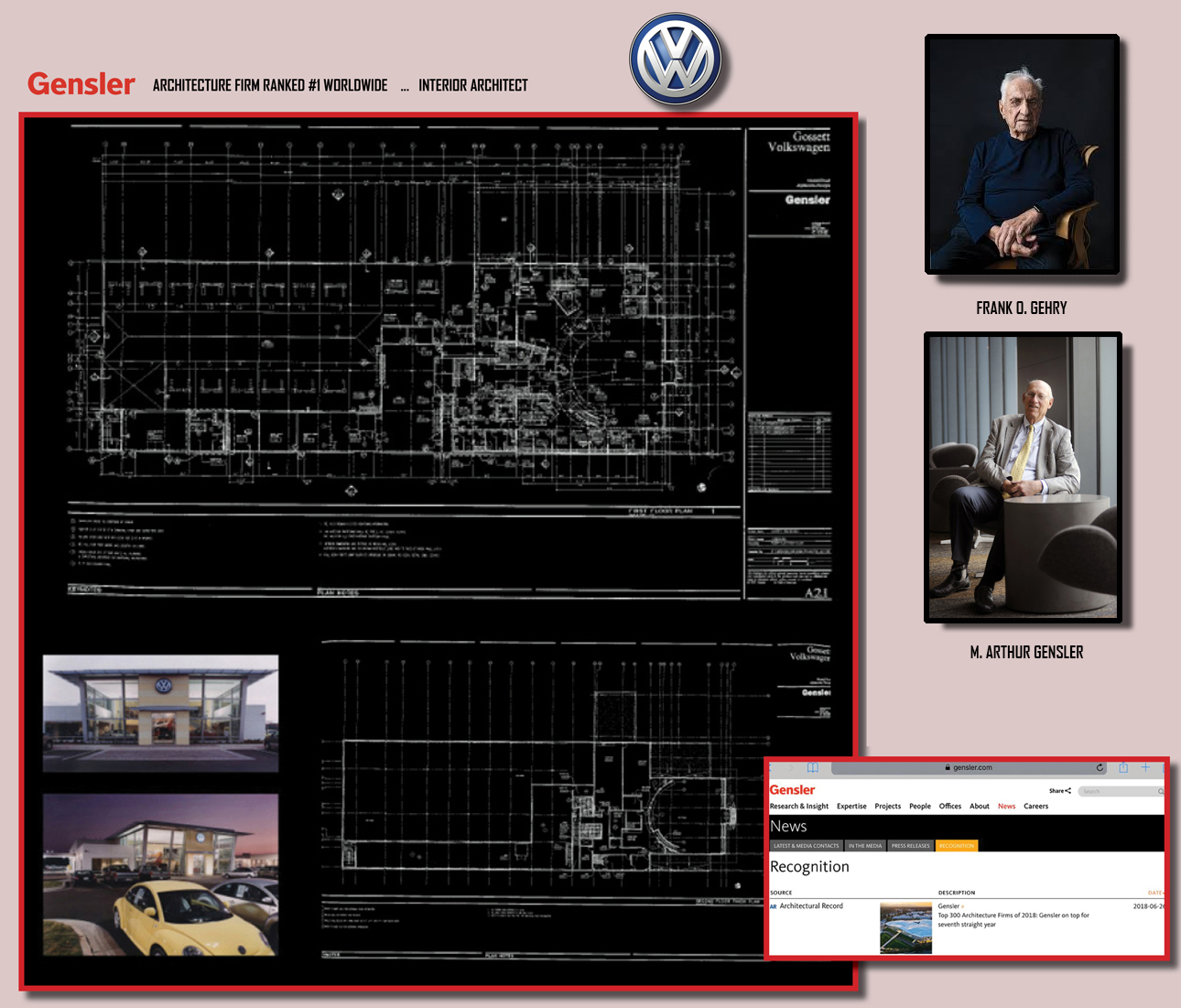Open the Expertise menu item
The width and height of the screenshot is (1181, 1008).
[x=851, y=807]
